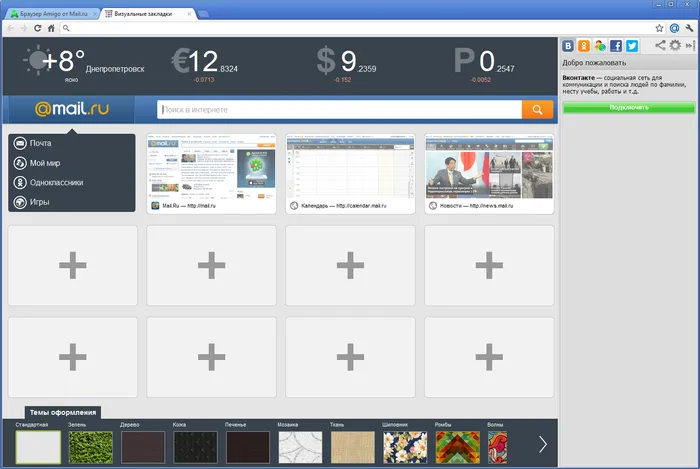This screenshot has width=700, height=469.
Task: Select the Шиповник floral theme
Action: coord(405,447)
